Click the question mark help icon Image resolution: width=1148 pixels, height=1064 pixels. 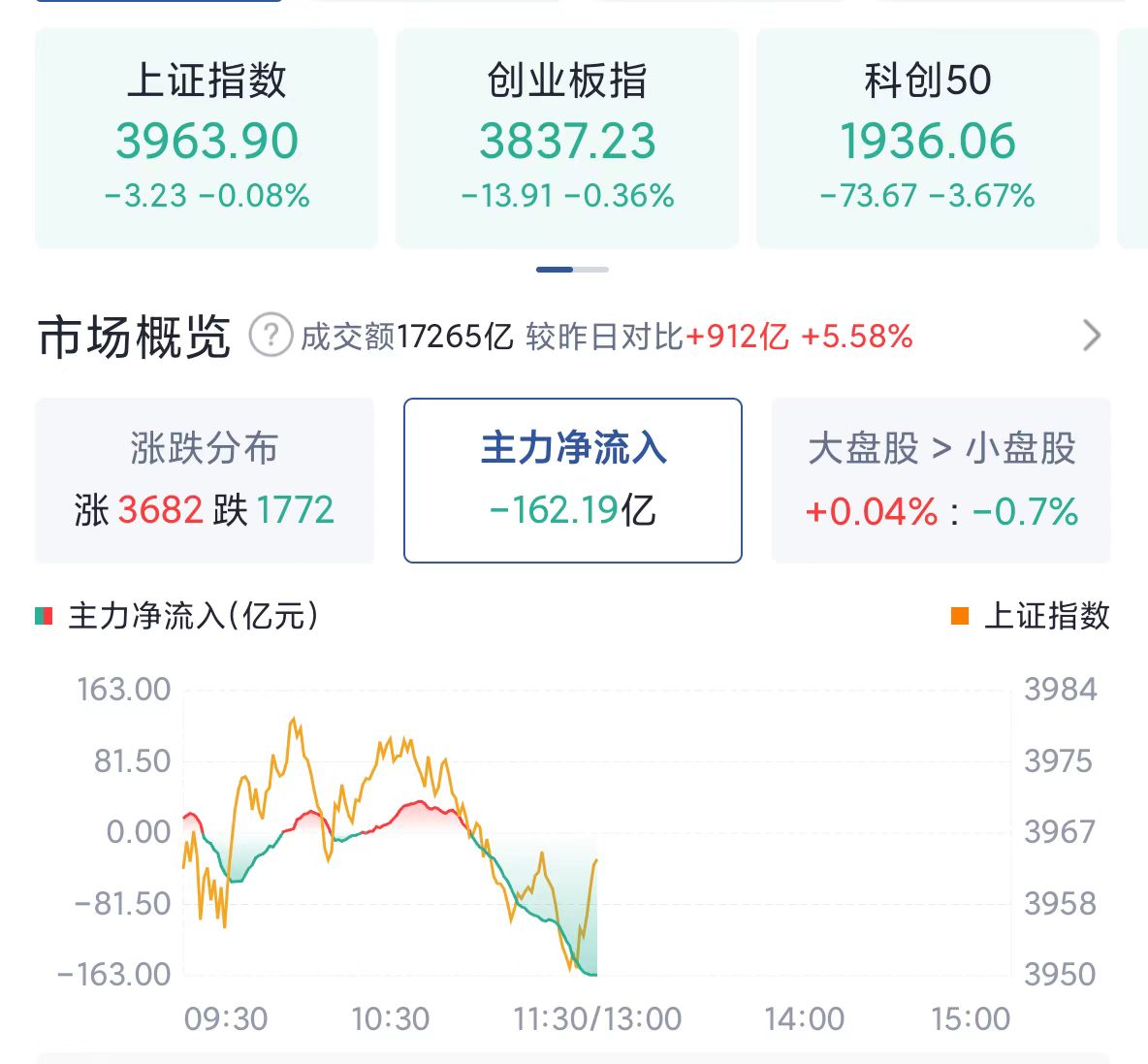271,336
